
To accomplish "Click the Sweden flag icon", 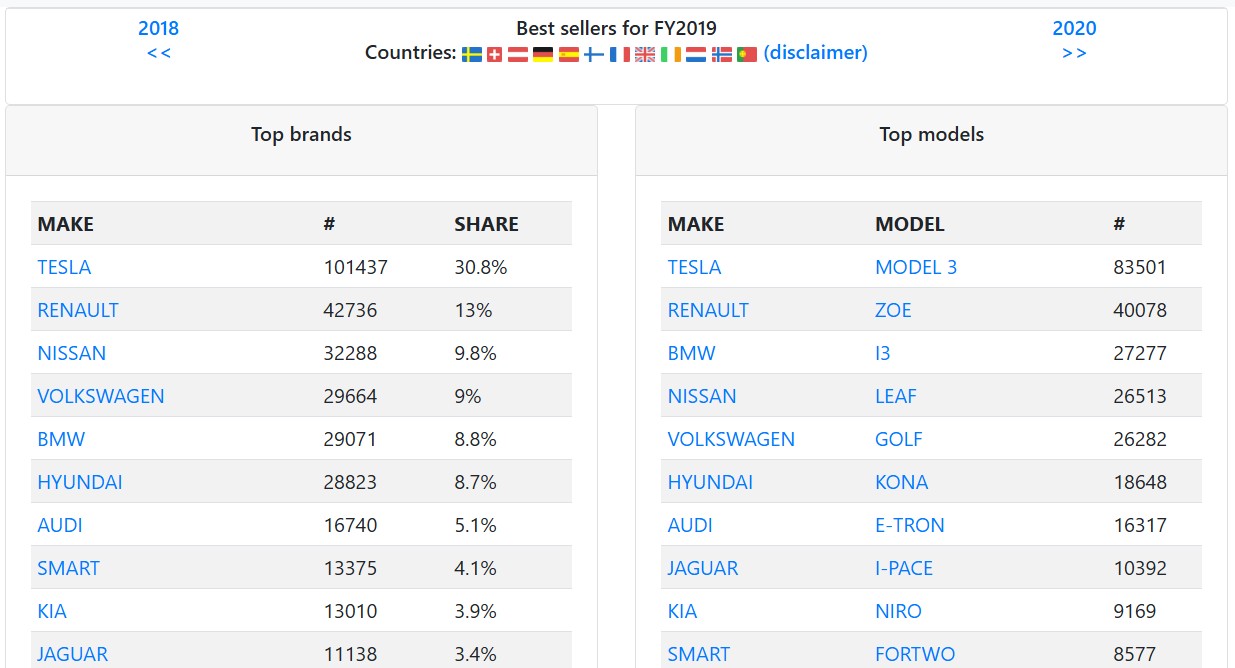I will pos(472,54).
